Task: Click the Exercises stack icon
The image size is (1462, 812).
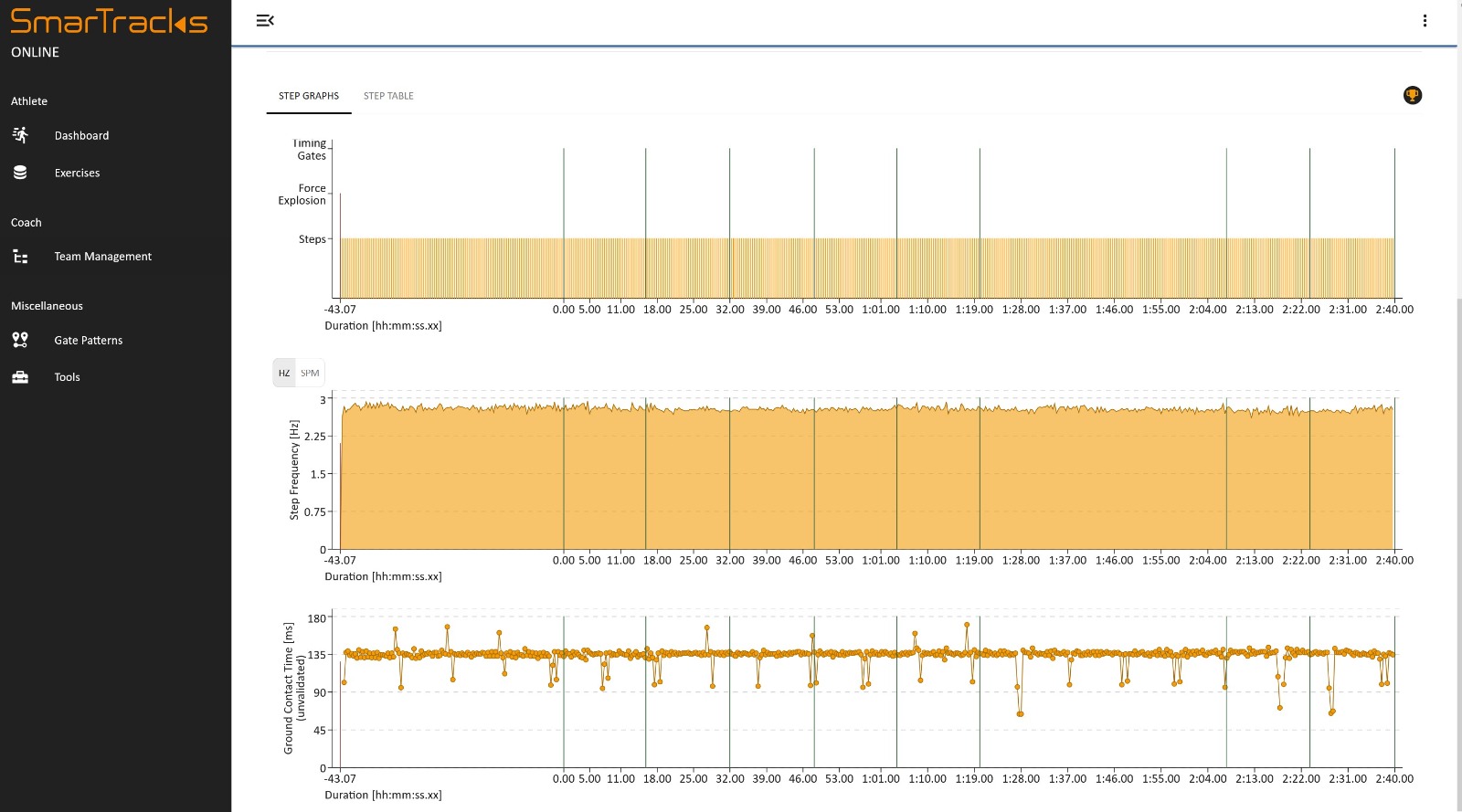Action: pos(20,173)
